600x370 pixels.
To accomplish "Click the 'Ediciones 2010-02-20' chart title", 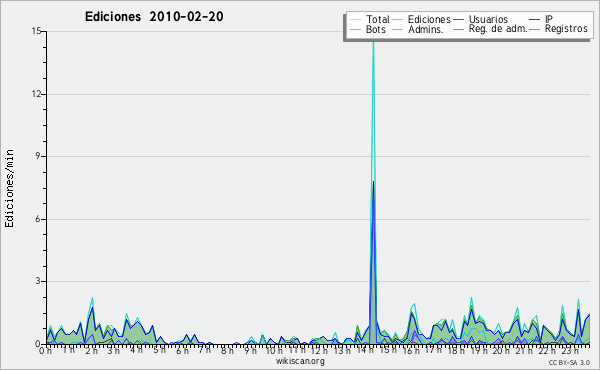I will click(154, 17).
